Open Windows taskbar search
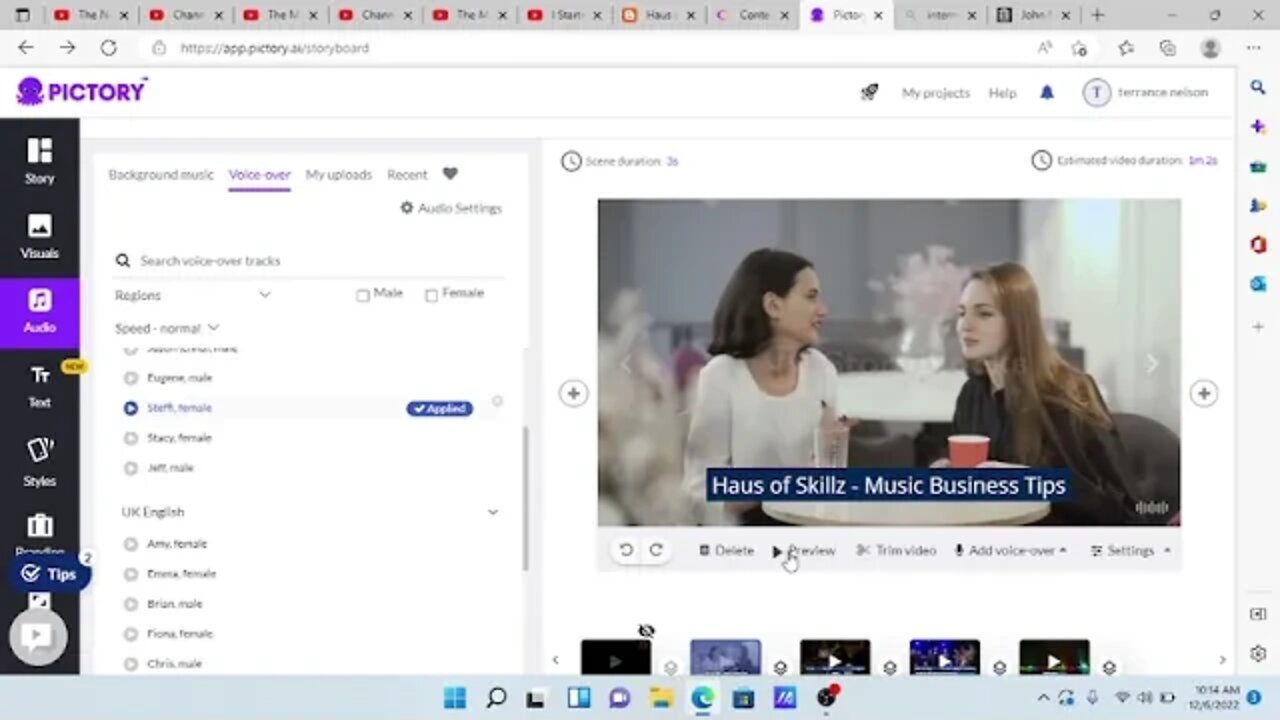 (x=496, y=698)
